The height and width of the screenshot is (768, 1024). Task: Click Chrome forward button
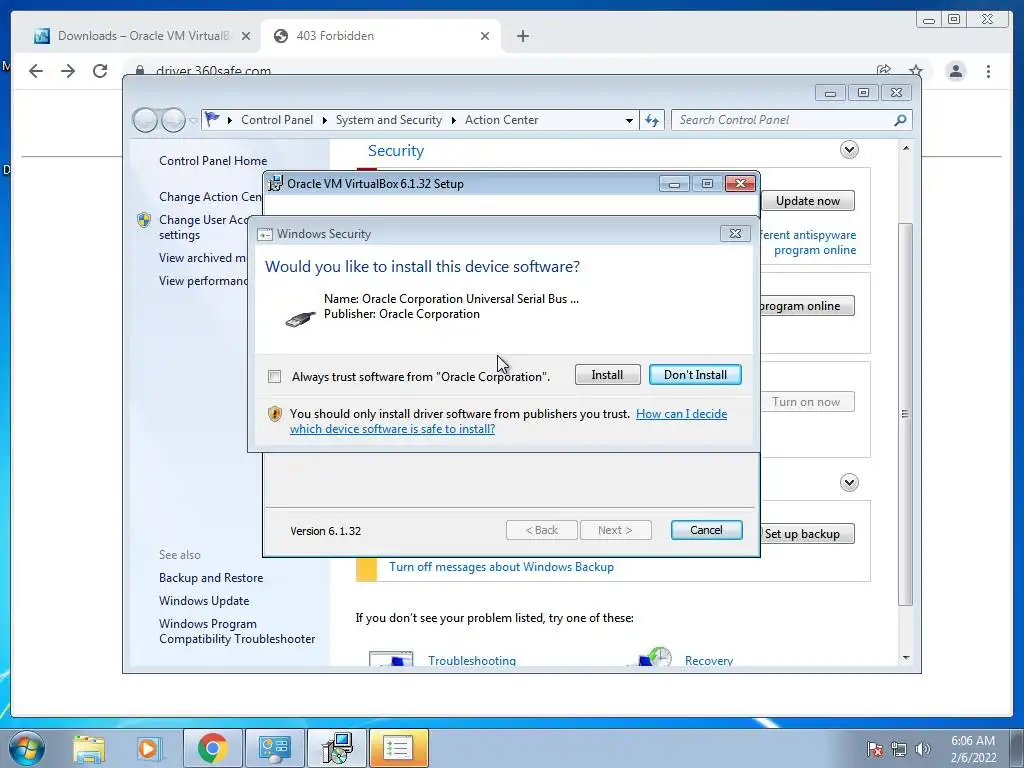coord(68,71)
